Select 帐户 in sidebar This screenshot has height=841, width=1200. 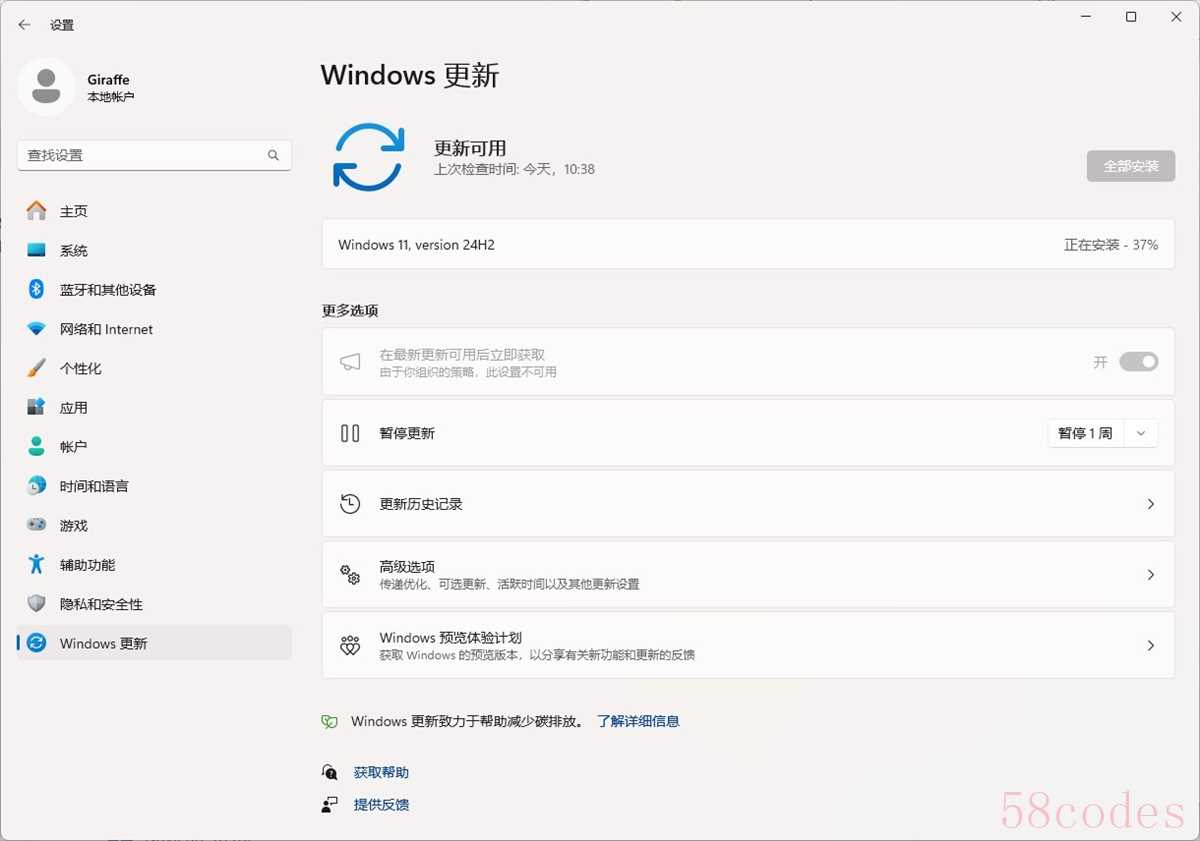coord(154,446)
